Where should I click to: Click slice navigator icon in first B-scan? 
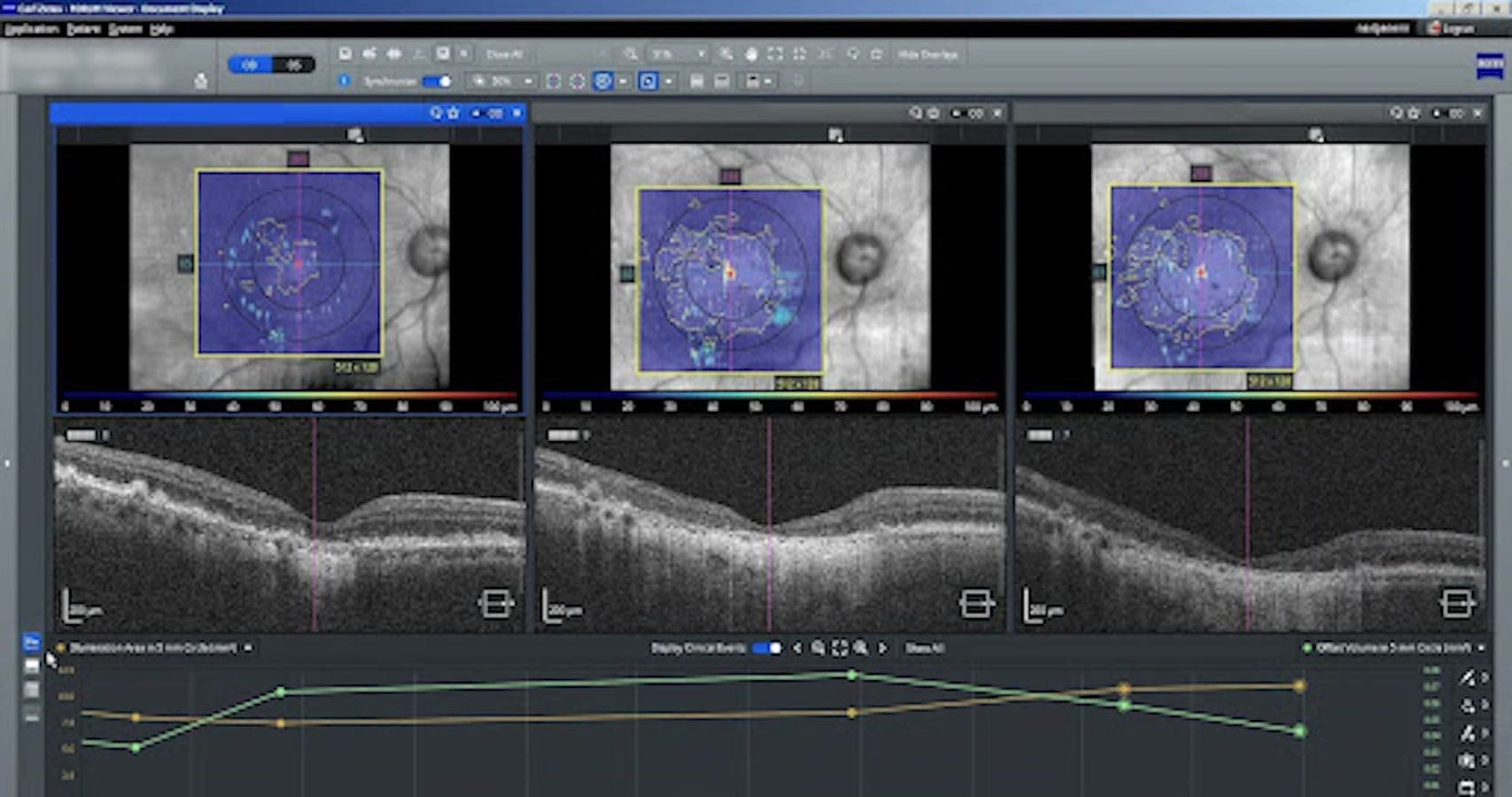point(495,604)
